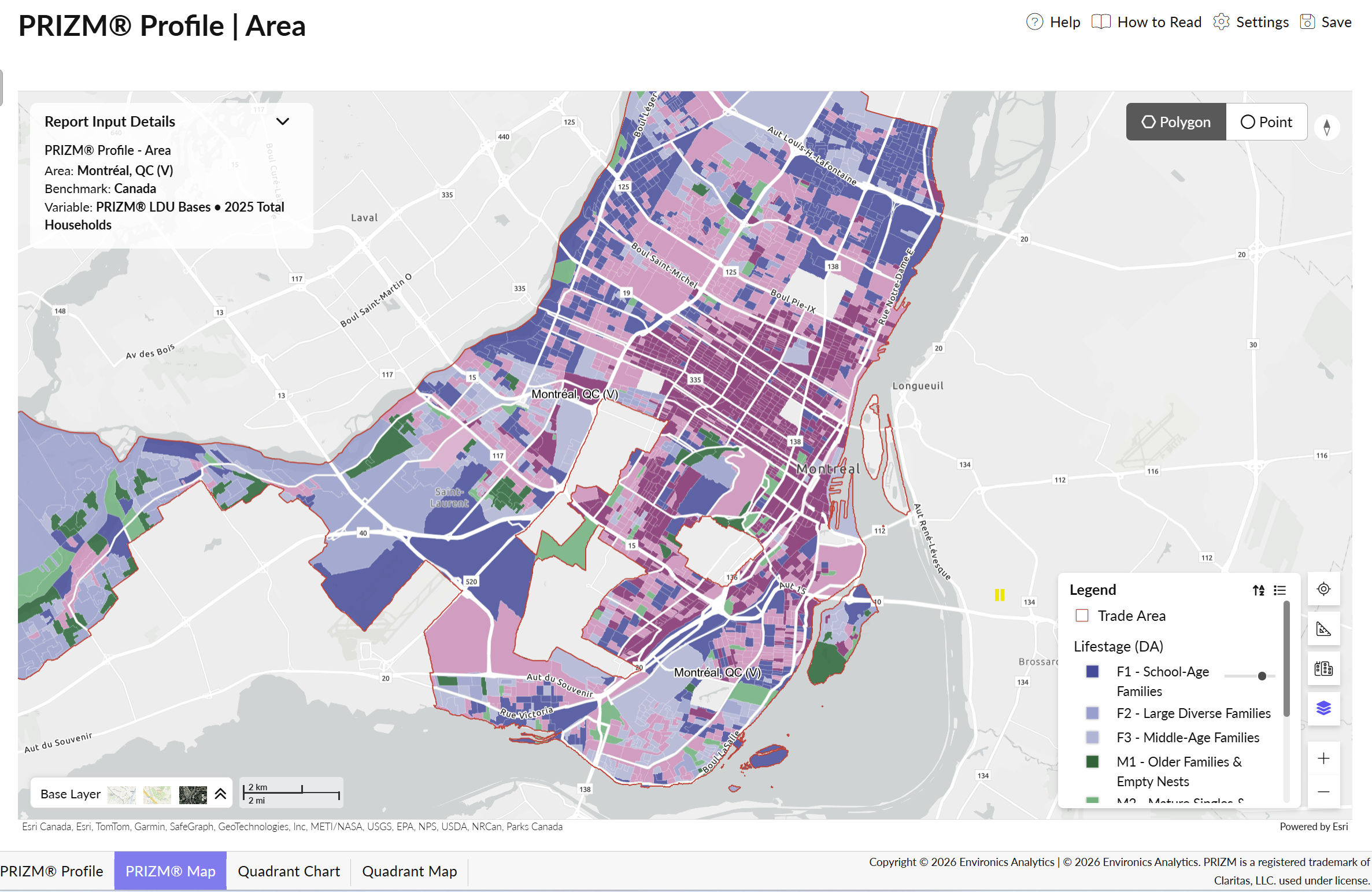Sort the legend with the A-Z icon
Image resolution: width=1372 pixels, height=892 pixels.
pyautogui.click(x=1259, y=590)
